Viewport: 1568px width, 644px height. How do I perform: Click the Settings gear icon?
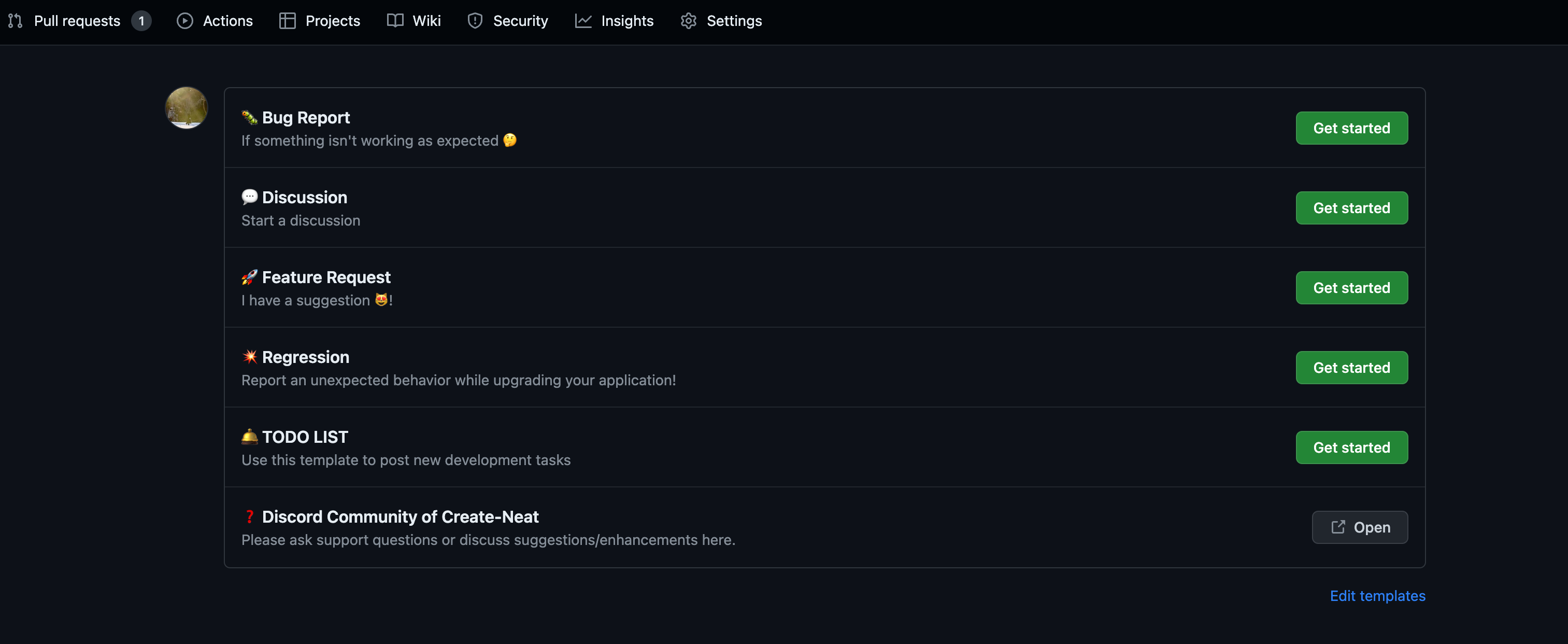pyautogui.click(x=688, y=21)
